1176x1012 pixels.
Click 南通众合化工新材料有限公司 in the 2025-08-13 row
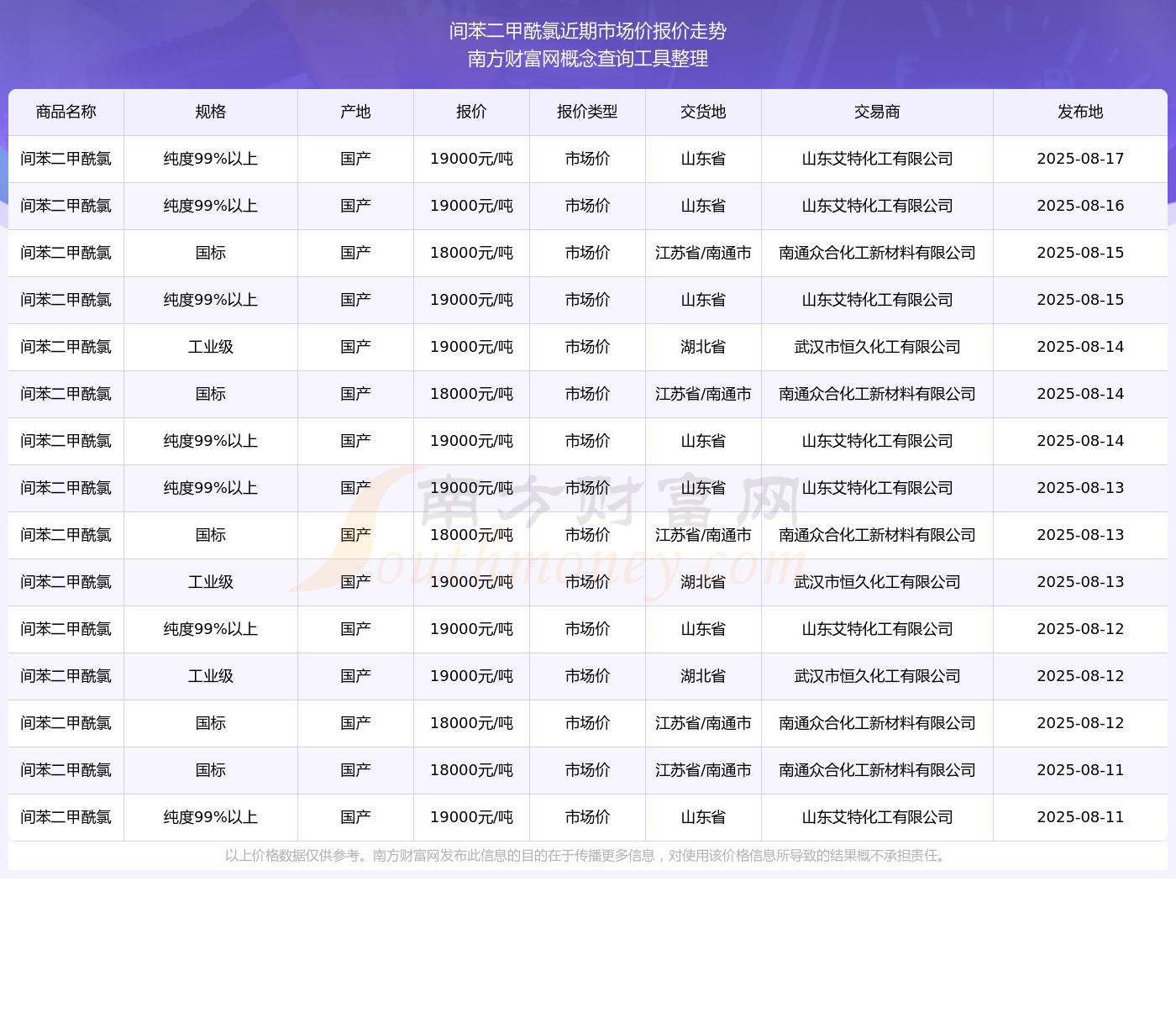tap(878, 535)
